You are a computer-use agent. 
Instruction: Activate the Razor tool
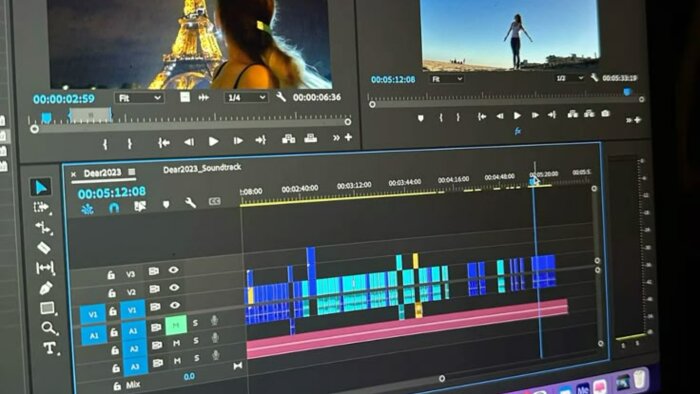coord(44,248)
